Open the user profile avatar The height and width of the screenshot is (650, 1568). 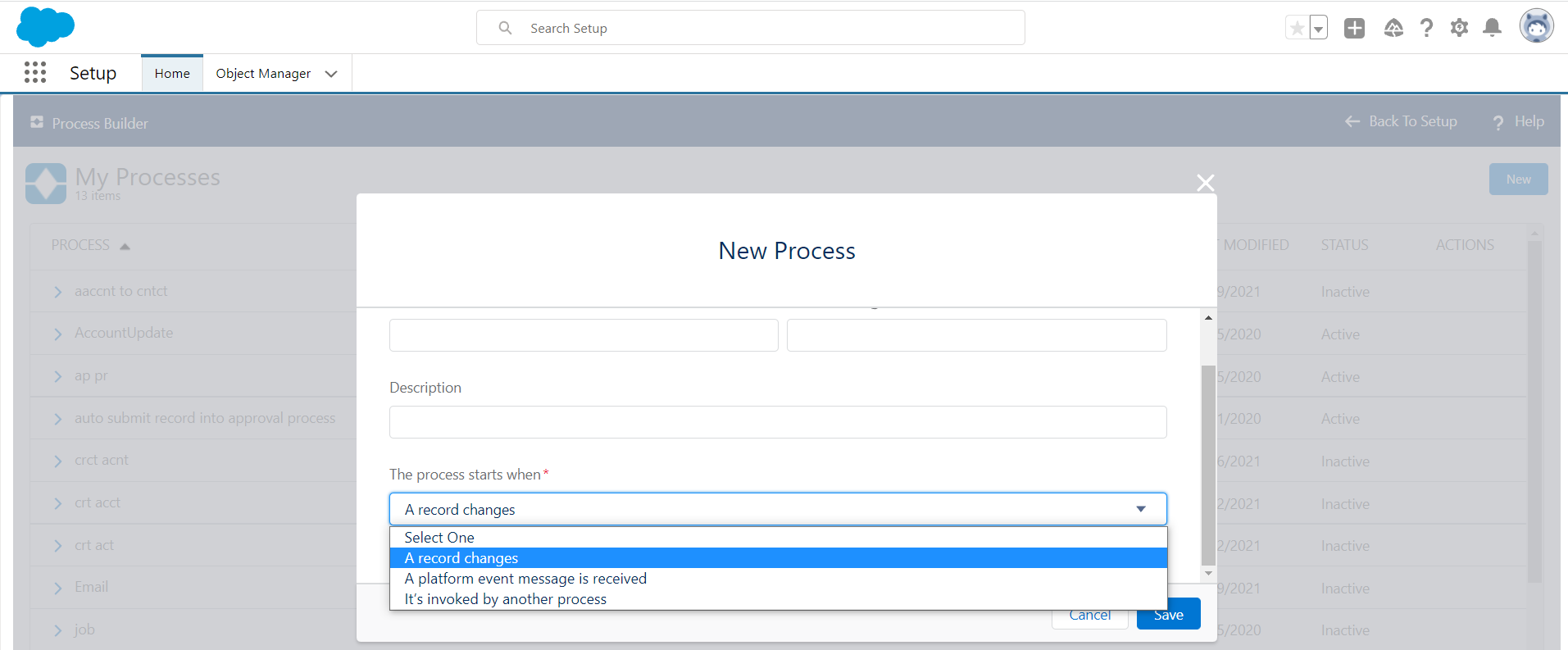[1536, 27]
